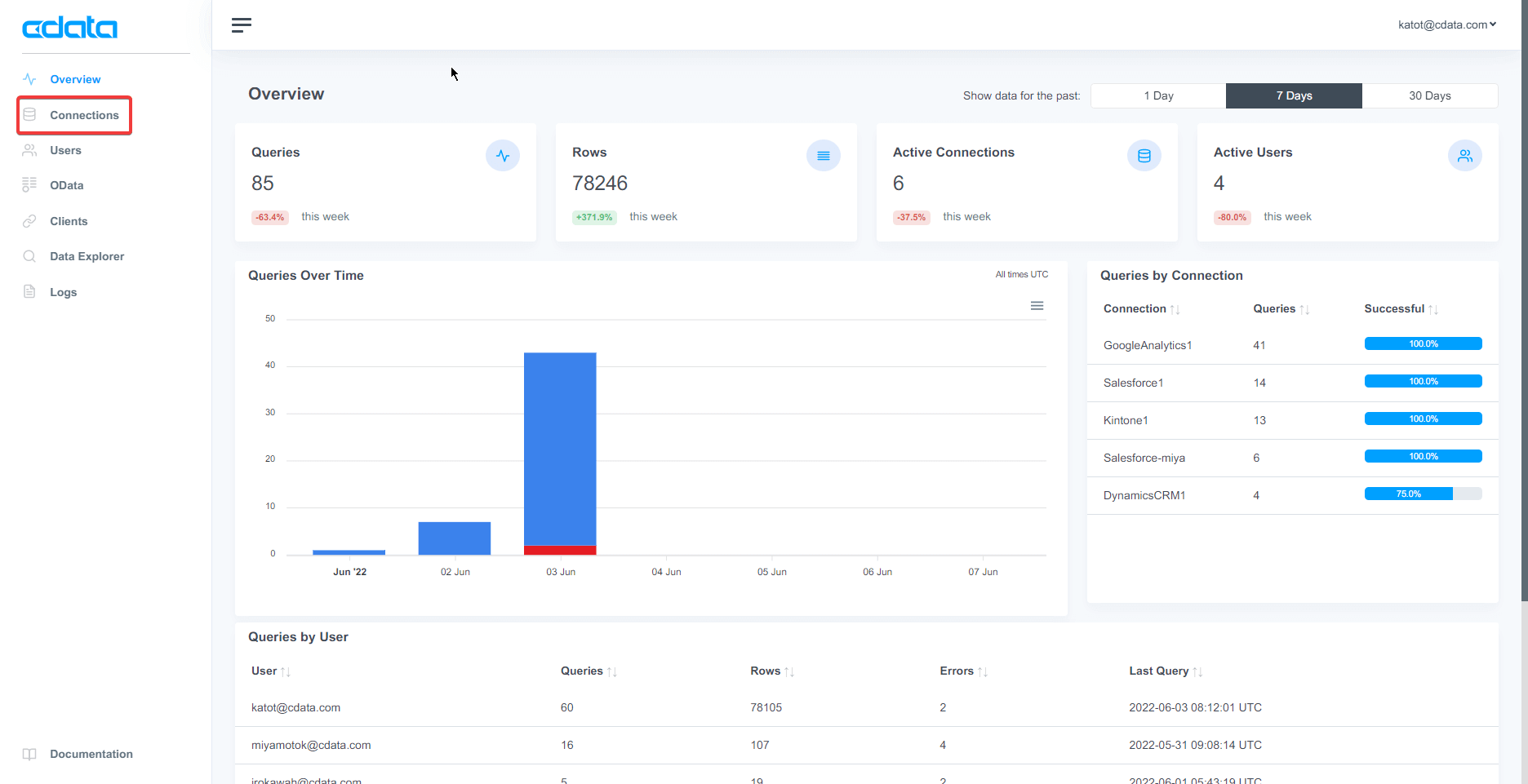Click the Active Users people icon
The image size is (1528, 784).
1464,156
